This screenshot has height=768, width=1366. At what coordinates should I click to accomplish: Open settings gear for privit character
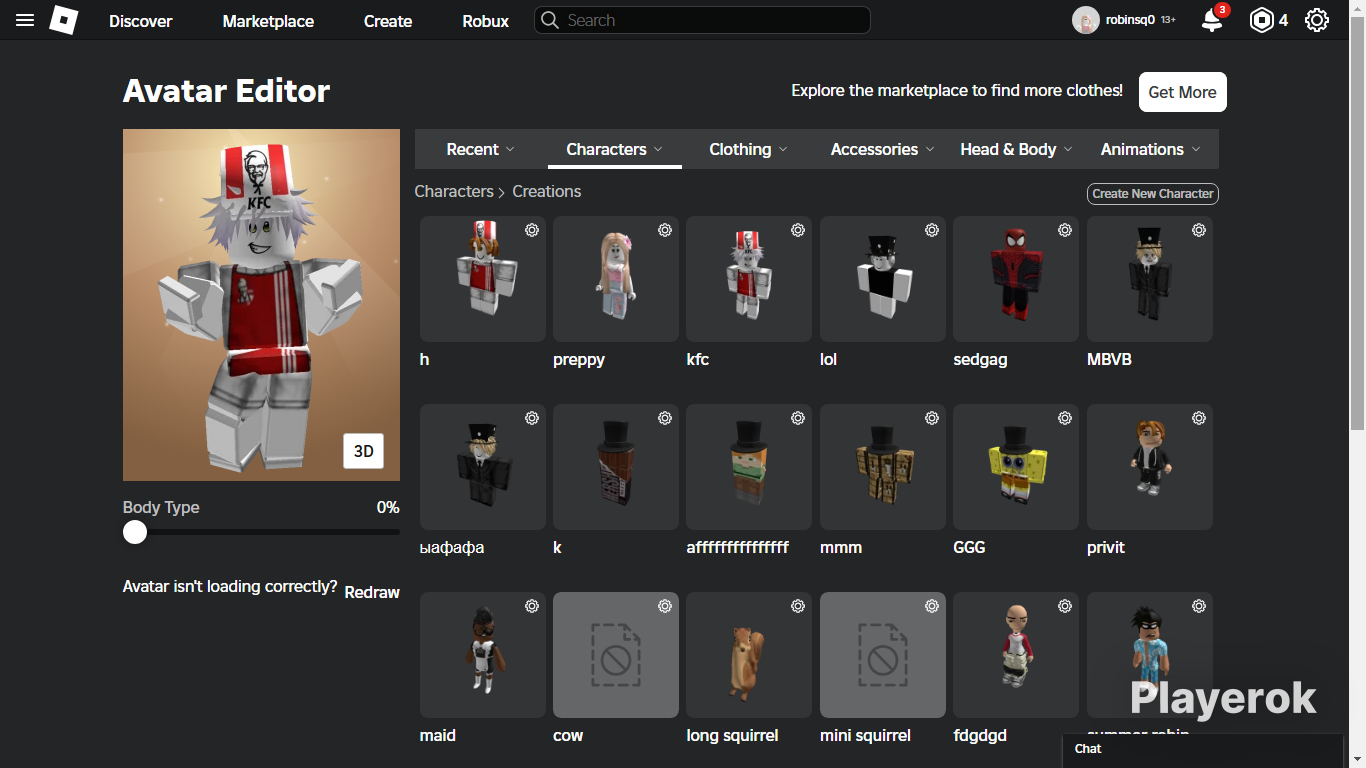tap(1199, 418)
